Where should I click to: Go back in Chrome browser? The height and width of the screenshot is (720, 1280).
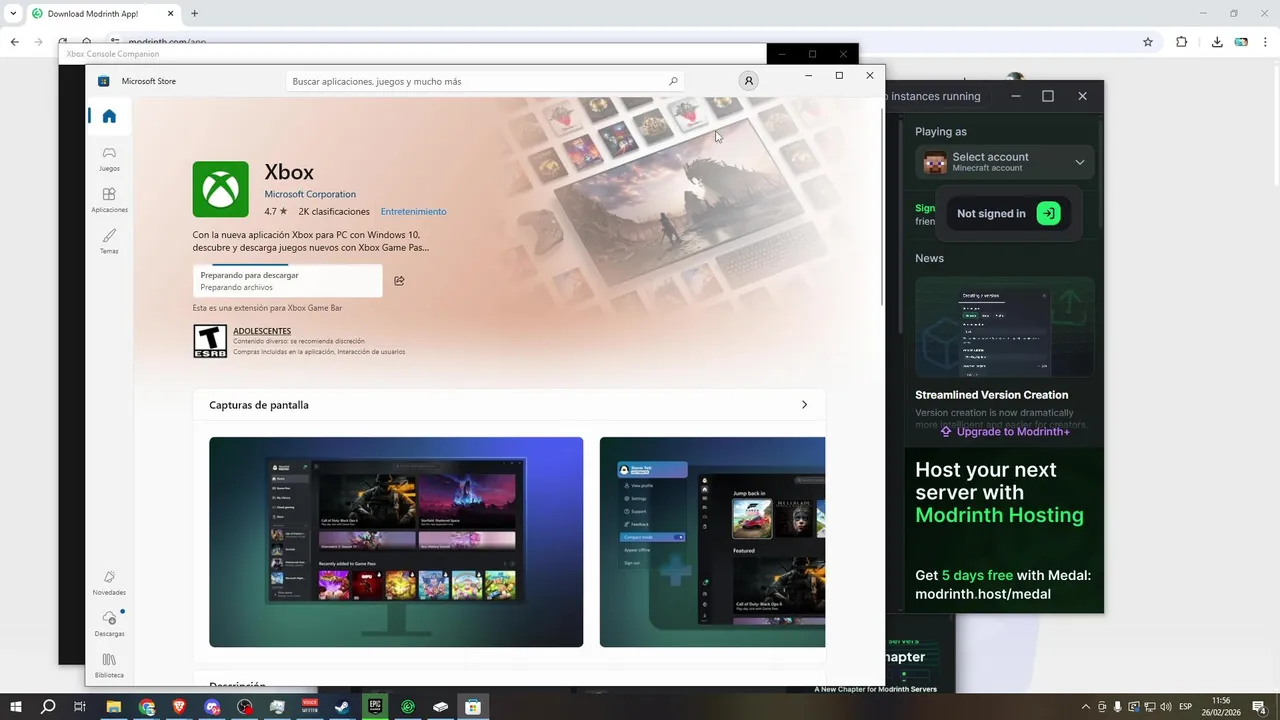point(14,42)
